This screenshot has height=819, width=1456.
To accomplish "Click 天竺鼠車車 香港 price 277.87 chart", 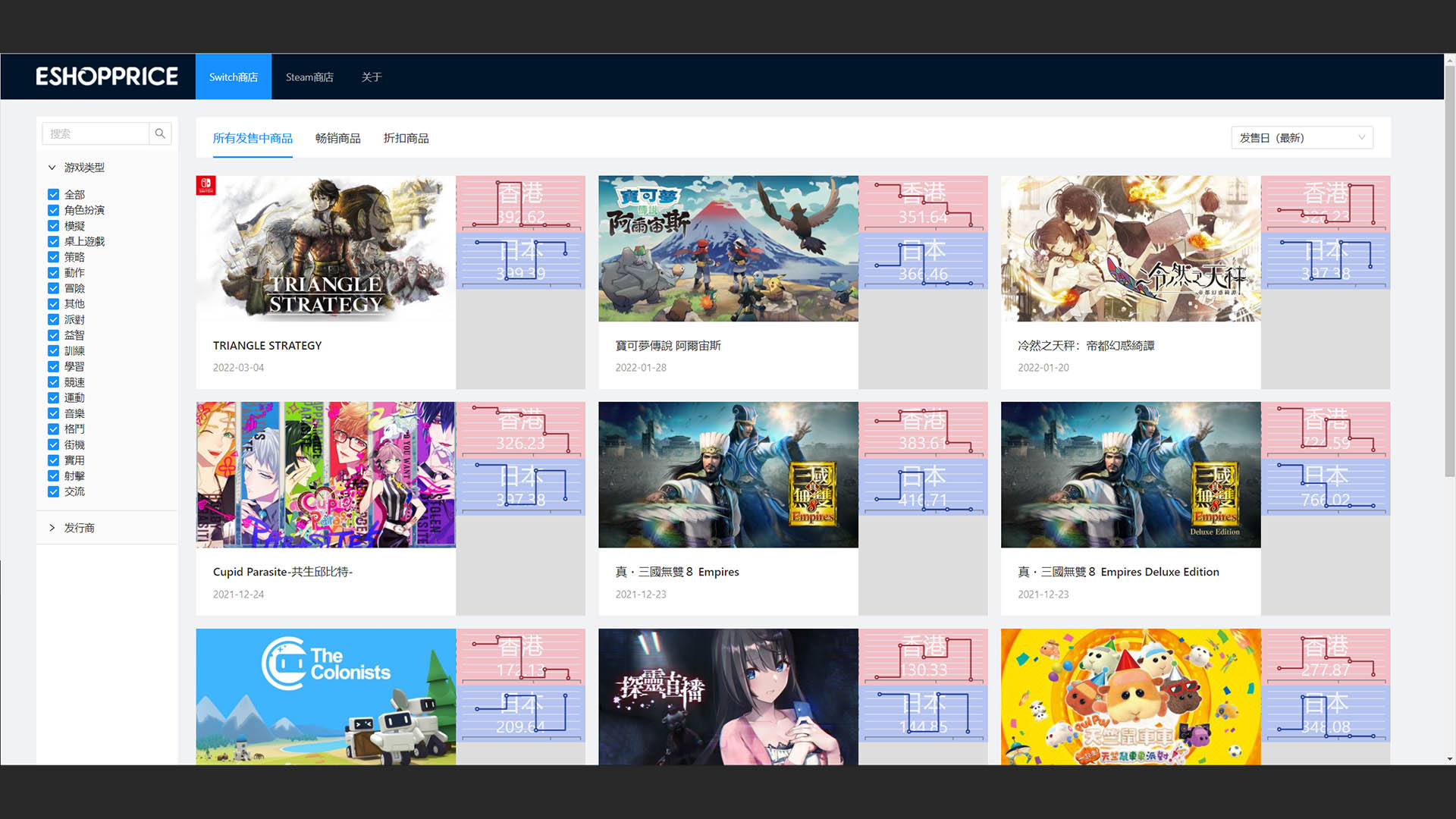I will tap(1326, 657).
